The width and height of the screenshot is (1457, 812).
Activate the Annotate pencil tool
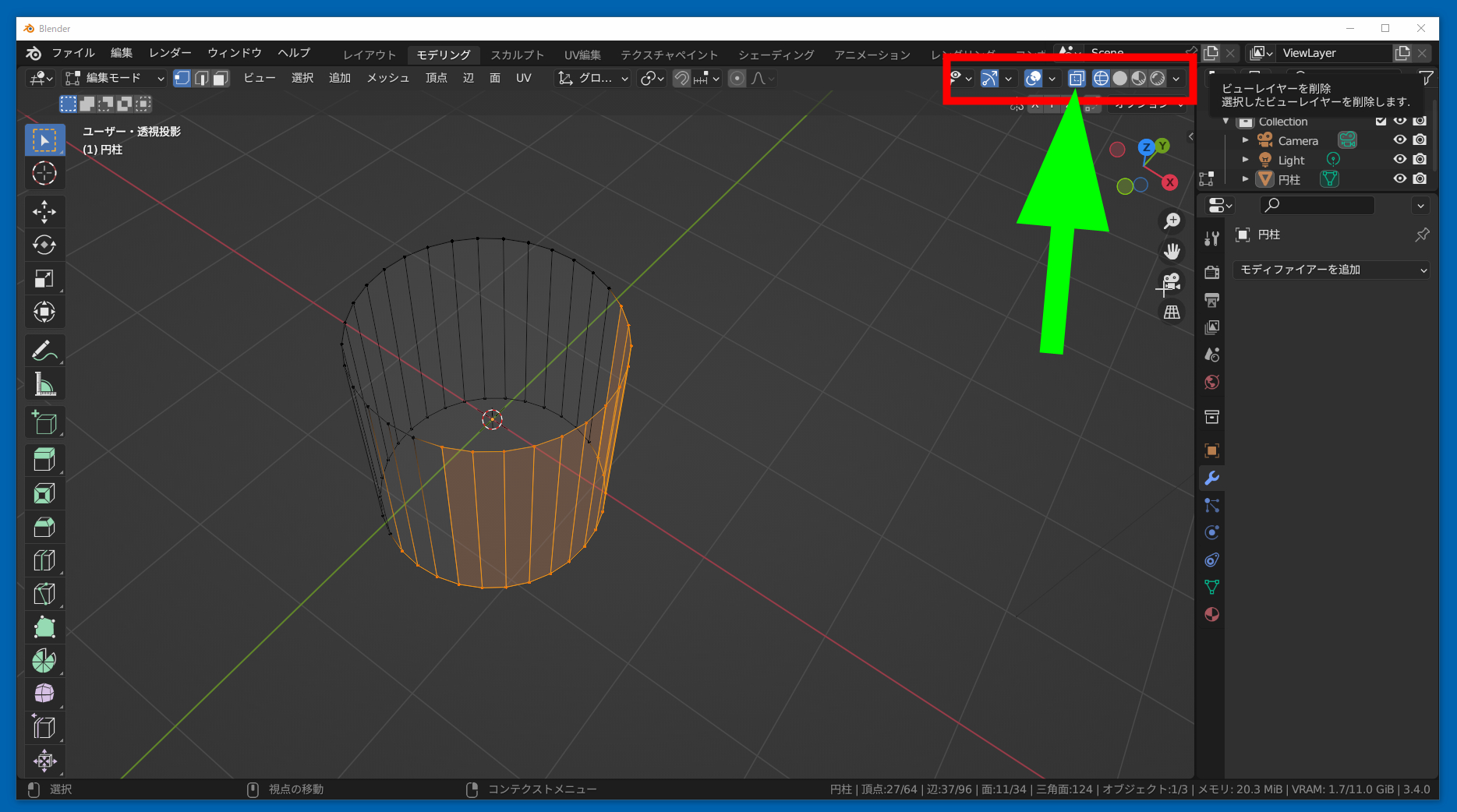(44, 351)
